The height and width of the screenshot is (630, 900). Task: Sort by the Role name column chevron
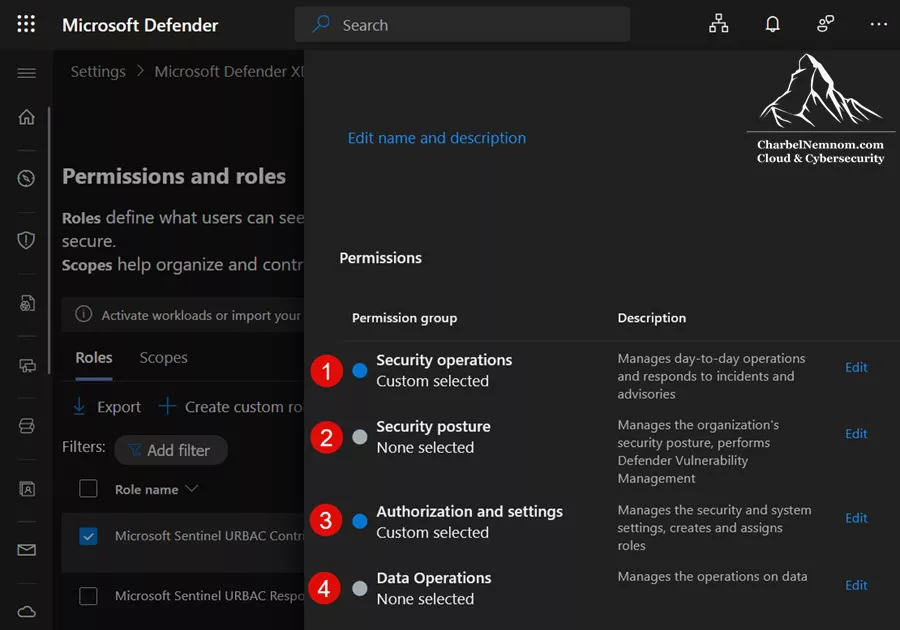[x=192, y=488]
